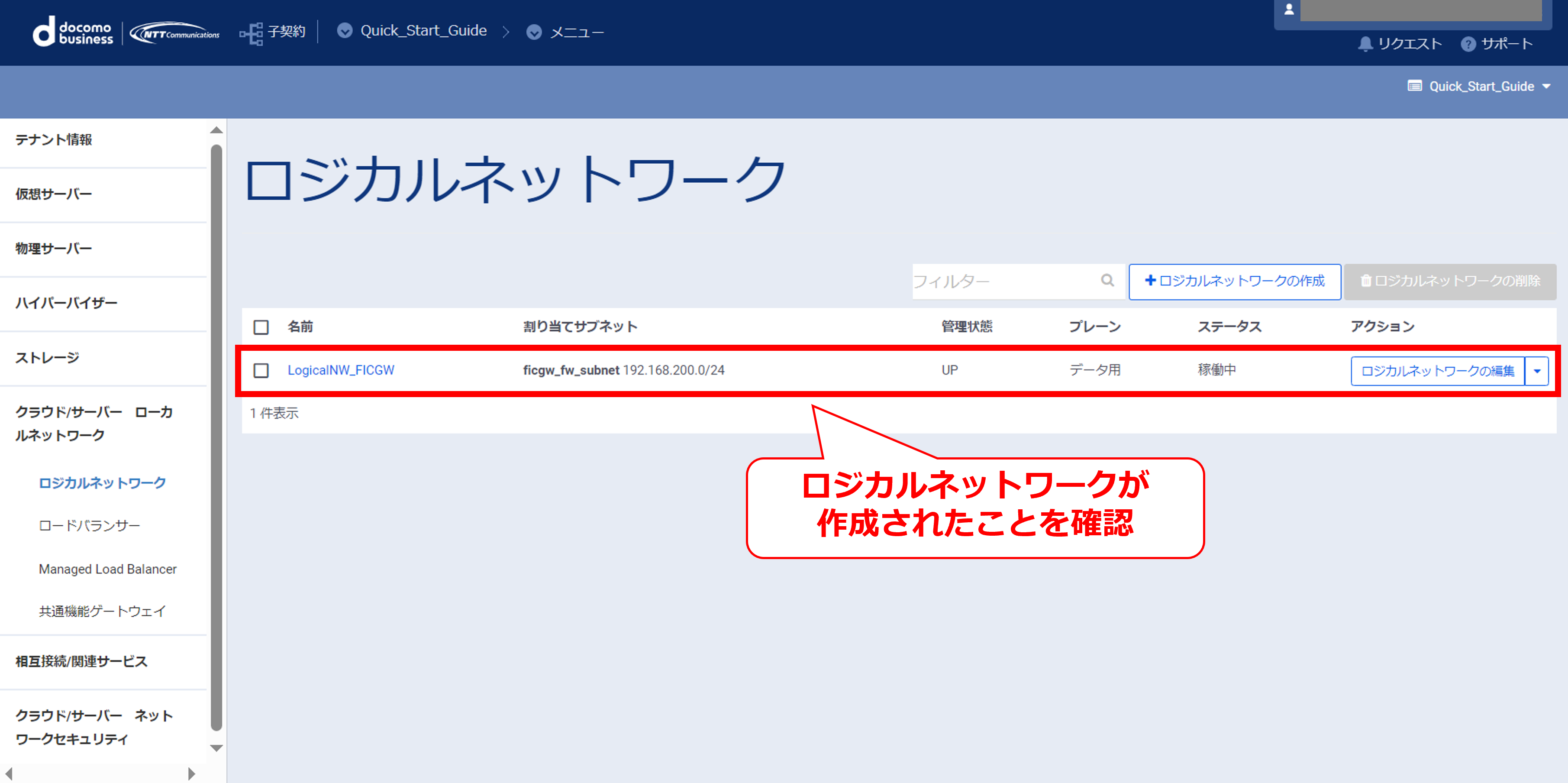Open 仮想サーバー in sidebar
This screenshot has height=783, width=1568.
(54, 194)
